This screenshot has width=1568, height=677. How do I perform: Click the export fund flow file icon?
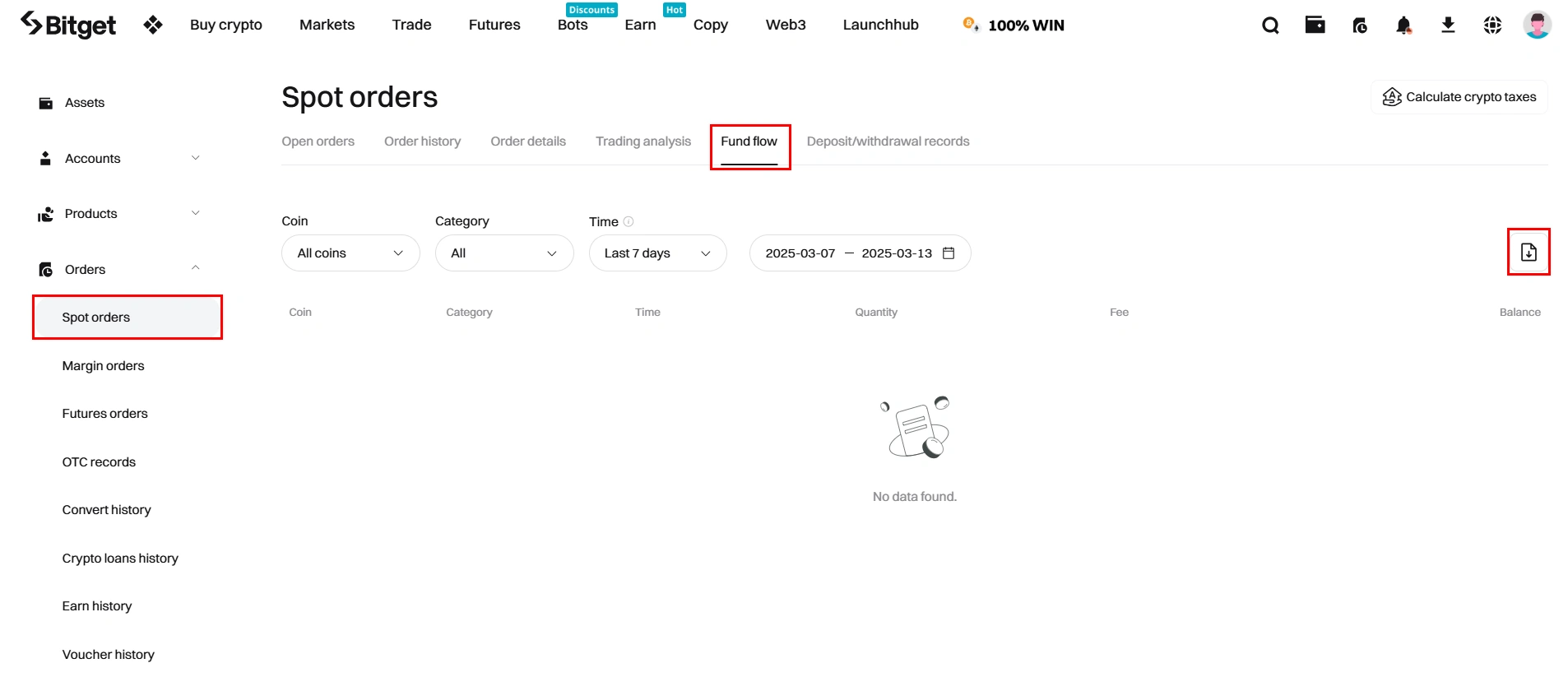(x=1529, y=253)
